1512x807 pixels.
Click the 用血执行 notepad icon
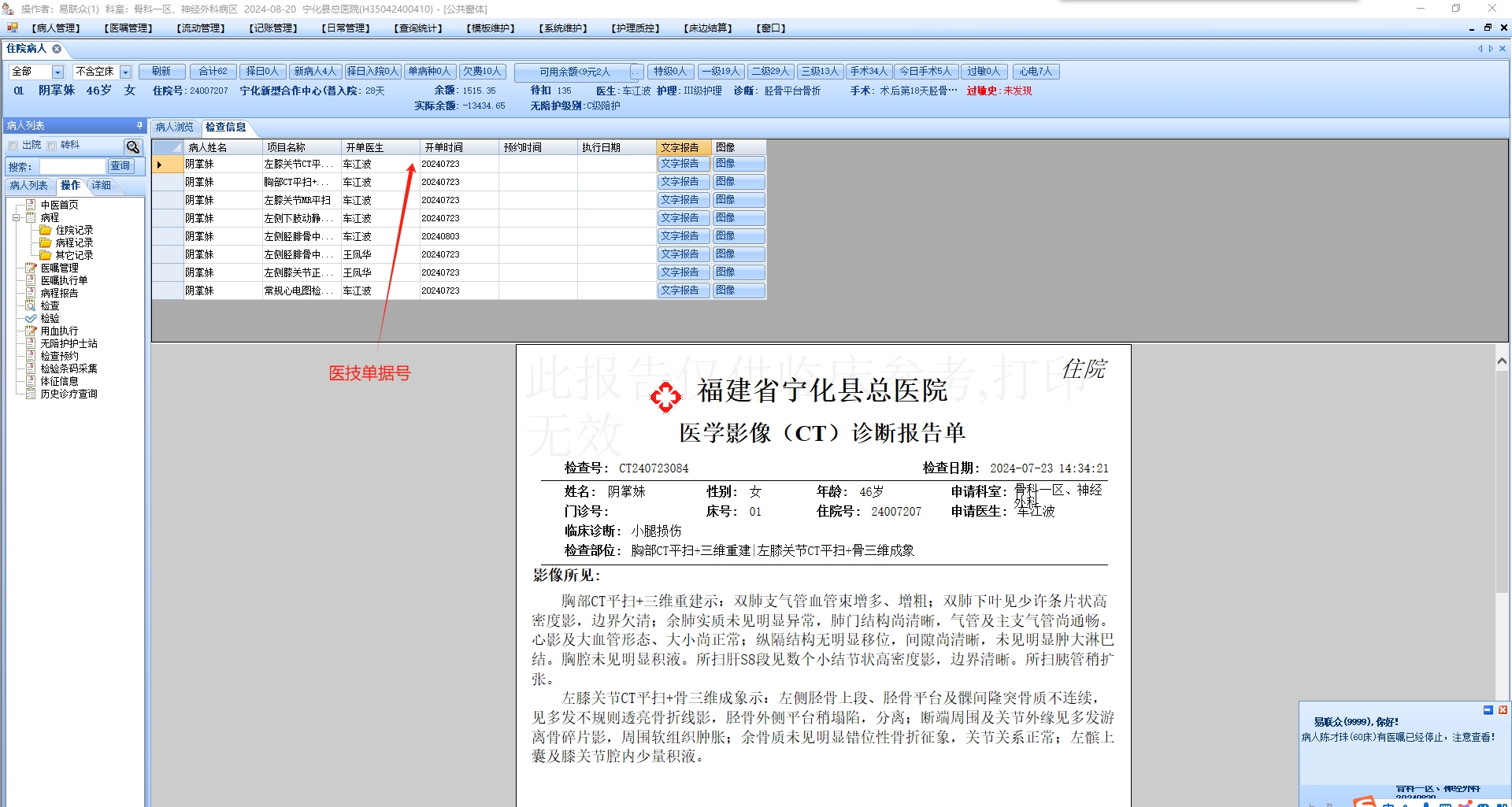(31, 331)
